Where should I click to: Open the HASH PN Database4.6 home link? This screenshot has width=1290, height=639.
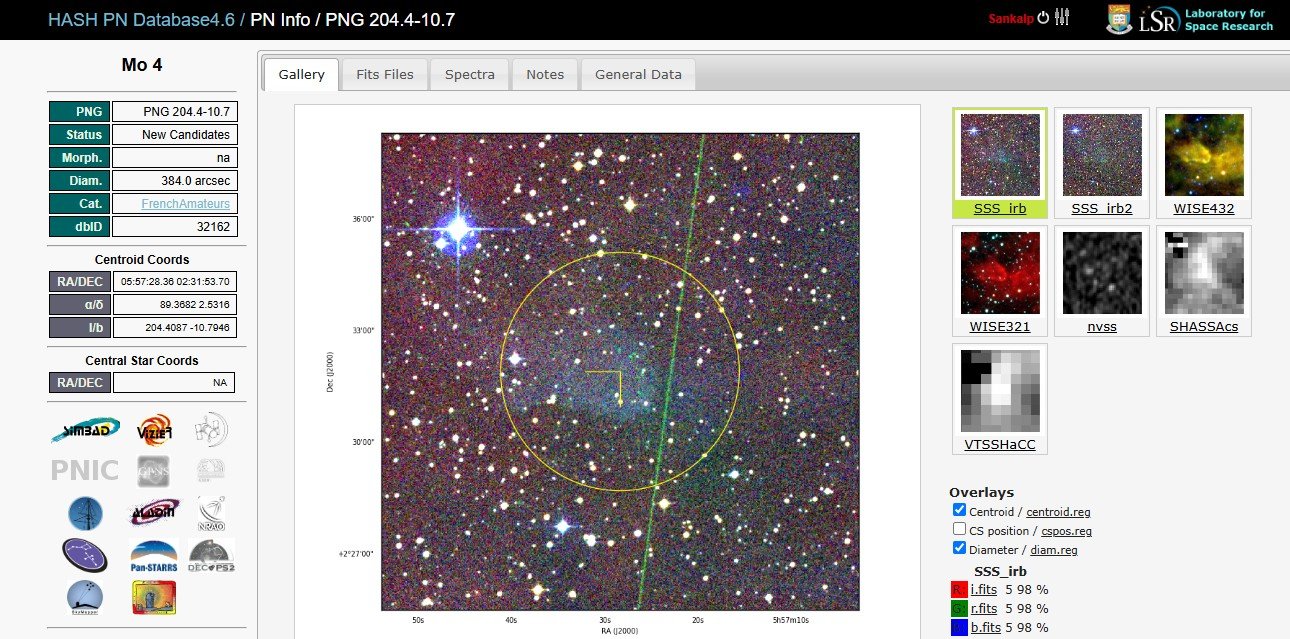[141, 19]
